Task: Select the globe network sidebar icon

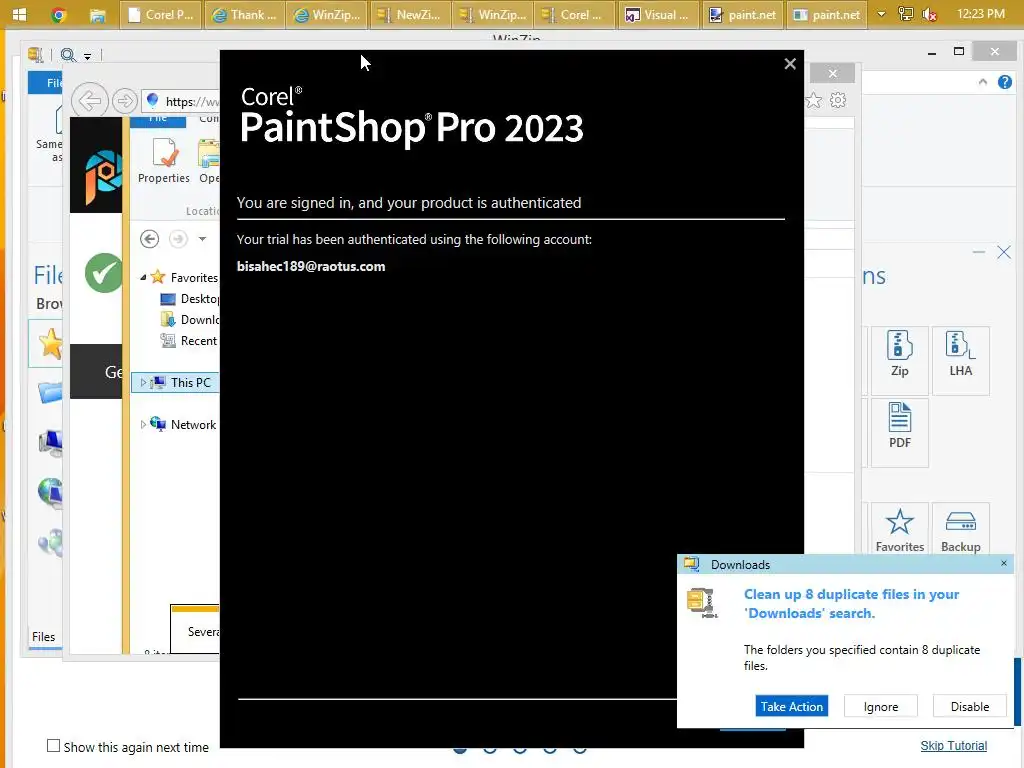Action: 50,492
